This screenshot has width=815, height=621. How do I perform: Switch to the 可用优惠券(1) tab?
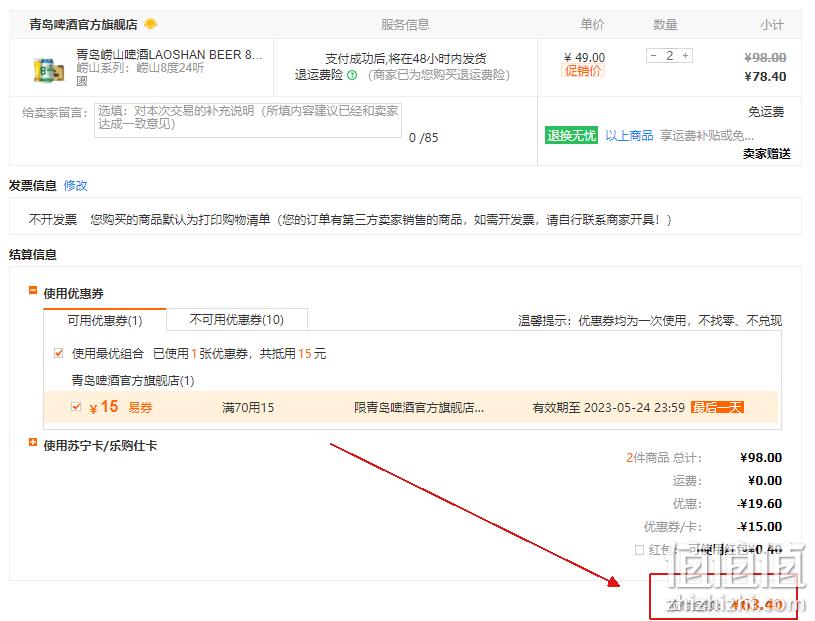105,320
